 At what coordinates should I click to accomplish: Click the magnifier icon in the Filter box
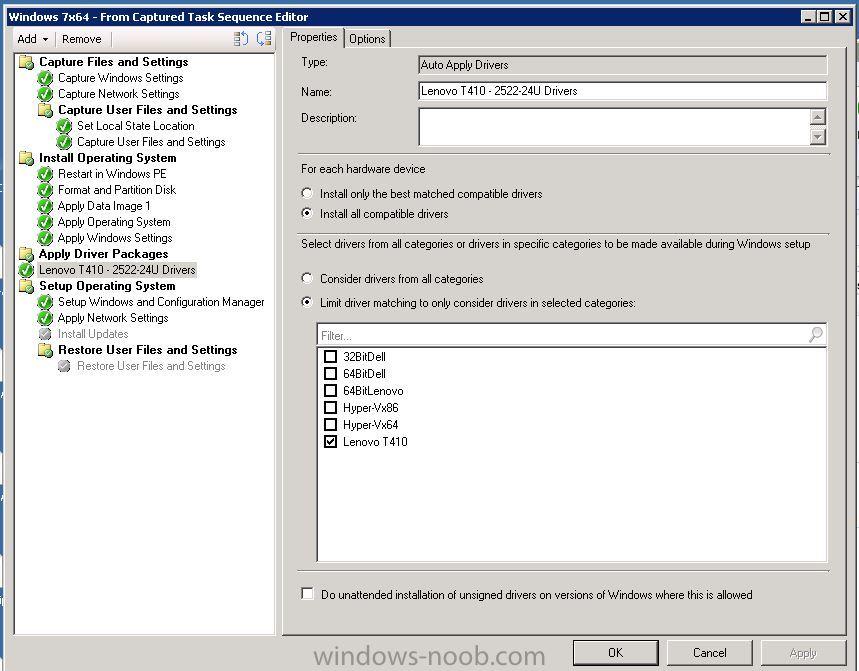(816, 334)
